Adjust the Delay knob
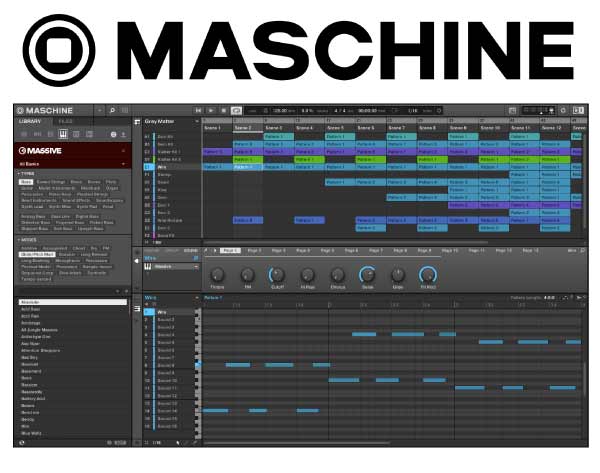This screenshot has width=600, height=473. 367,275
